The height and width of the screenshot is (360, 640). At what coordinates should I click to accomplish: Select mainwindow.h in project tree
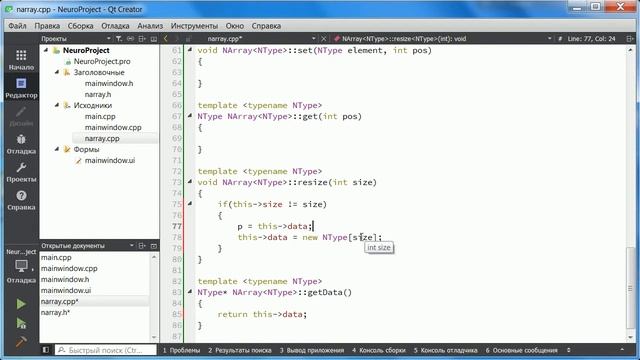click(109, 83)
